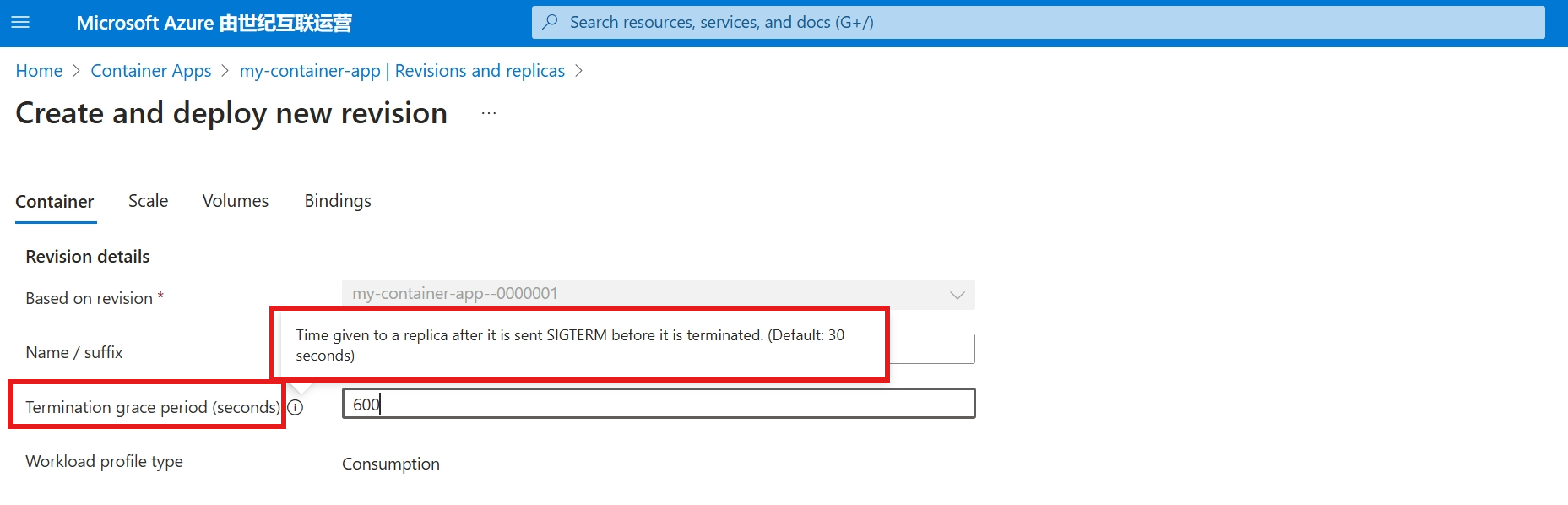Return to Revisions and replicas breadcrumb

point(402,71)
